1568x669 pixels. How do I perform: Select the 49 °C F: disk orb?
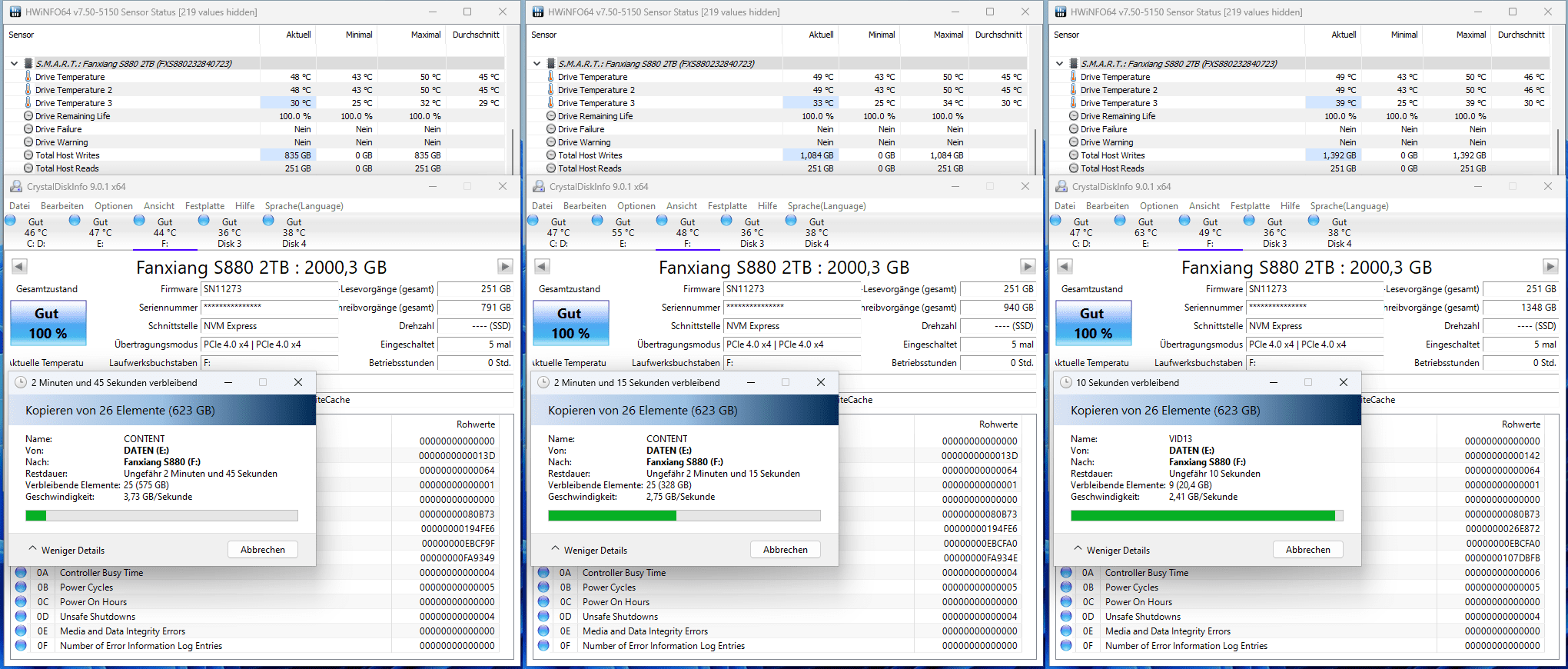pyautogui.click(x=1184, y=220)
